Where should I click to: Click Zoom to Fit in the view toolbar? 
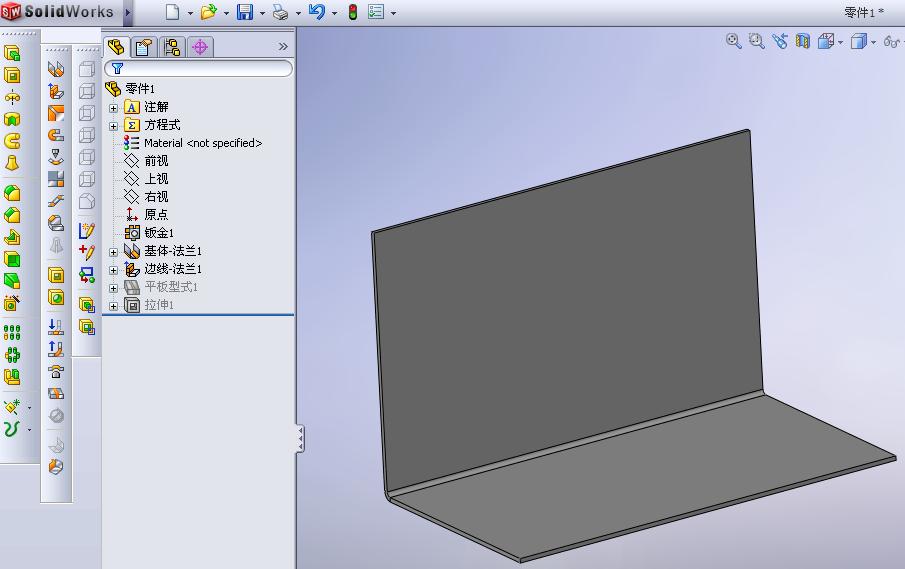(x=734, y=41)
